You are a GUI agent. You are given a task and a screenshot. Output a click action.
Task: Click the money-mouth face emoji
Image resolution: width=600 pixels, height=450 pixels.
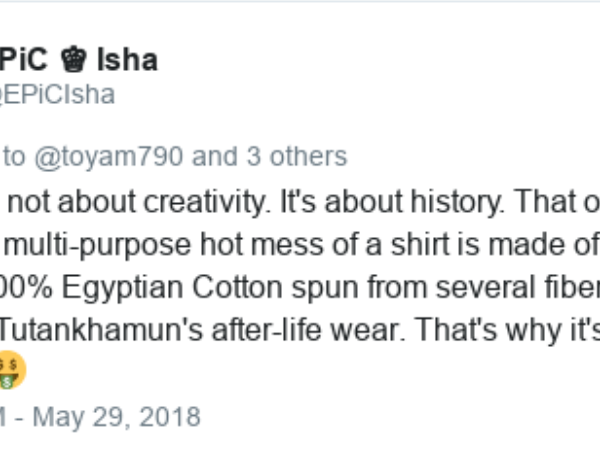[x=10, y=370]
